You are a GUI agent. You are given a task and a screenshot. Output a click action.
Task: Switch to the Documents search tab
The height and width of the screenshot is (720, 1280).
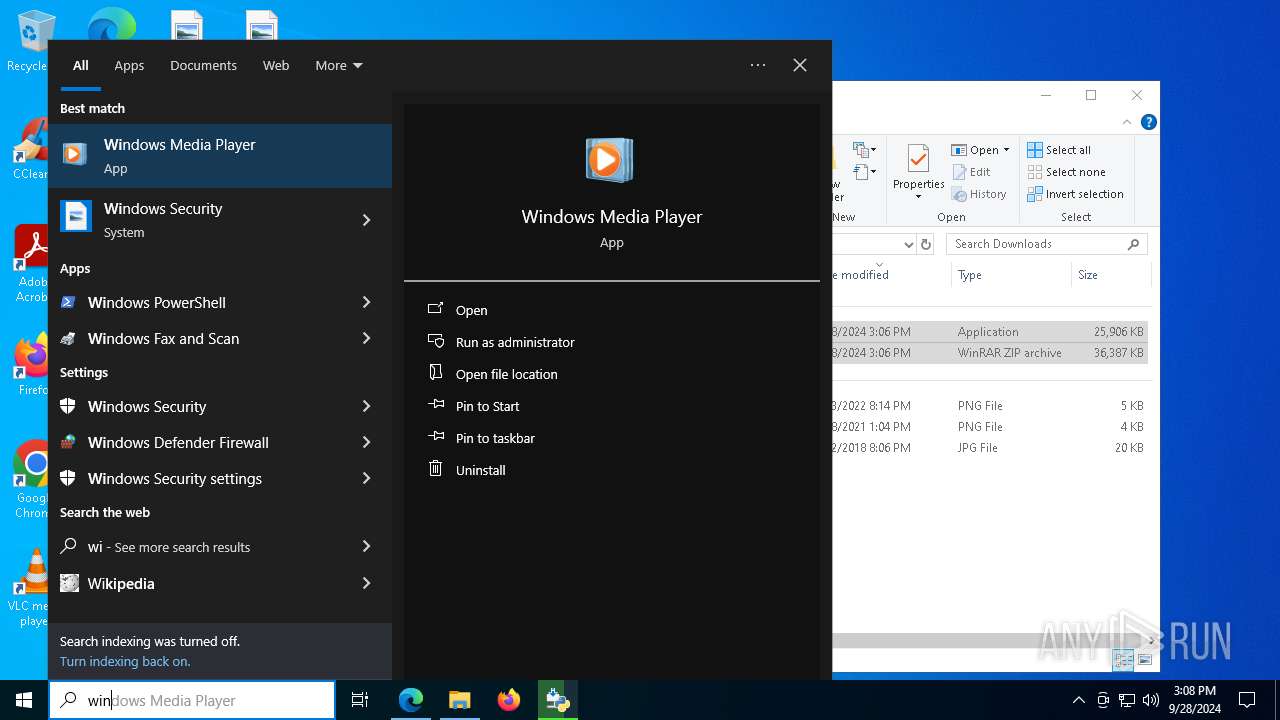203,65
